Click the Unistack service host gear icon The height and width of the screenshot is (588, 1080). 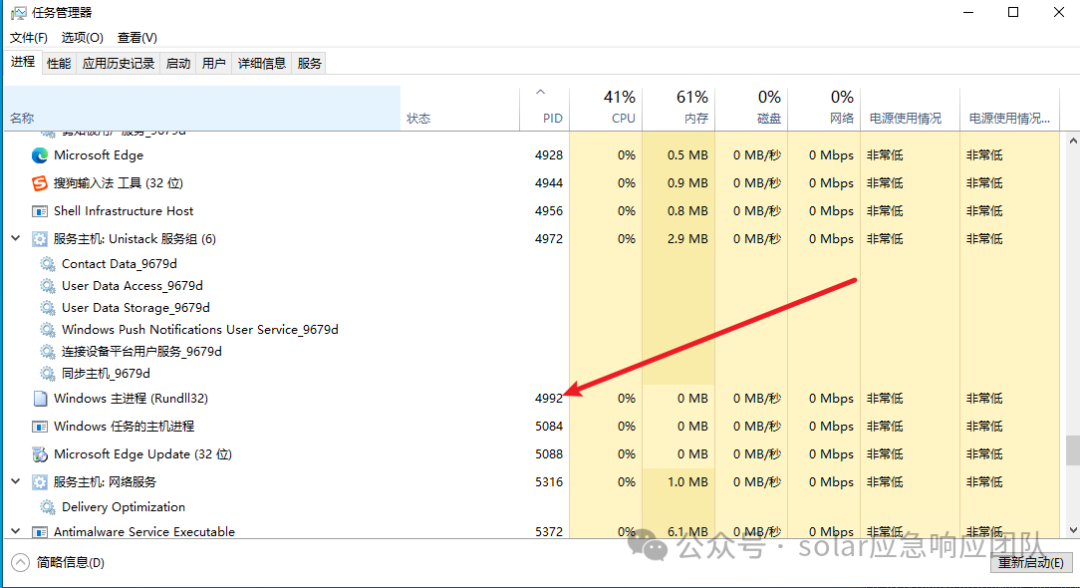pyautogui.click(x=40, y=239)
